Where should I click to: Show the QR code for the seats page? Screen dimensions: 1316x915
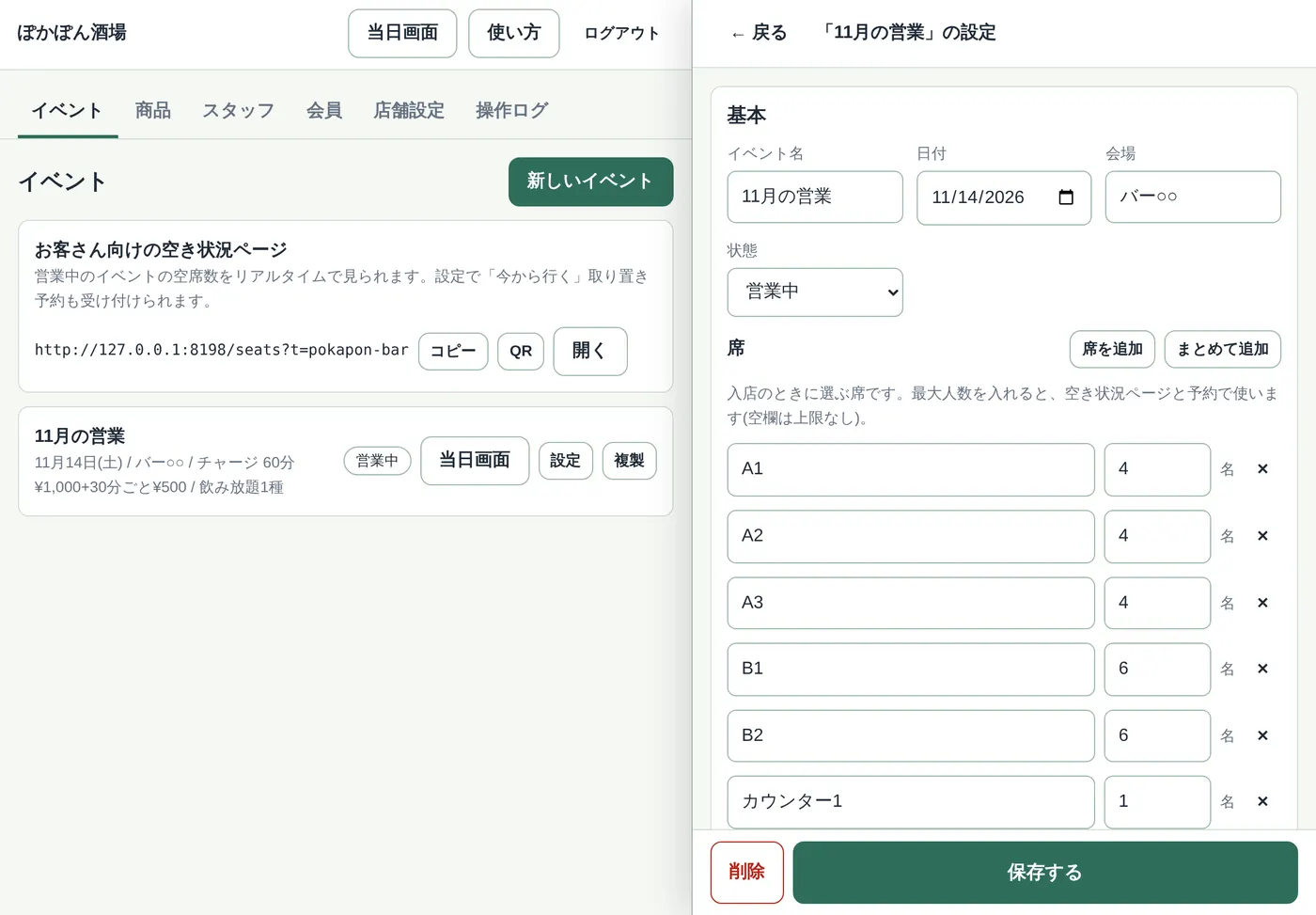[521, 351]
